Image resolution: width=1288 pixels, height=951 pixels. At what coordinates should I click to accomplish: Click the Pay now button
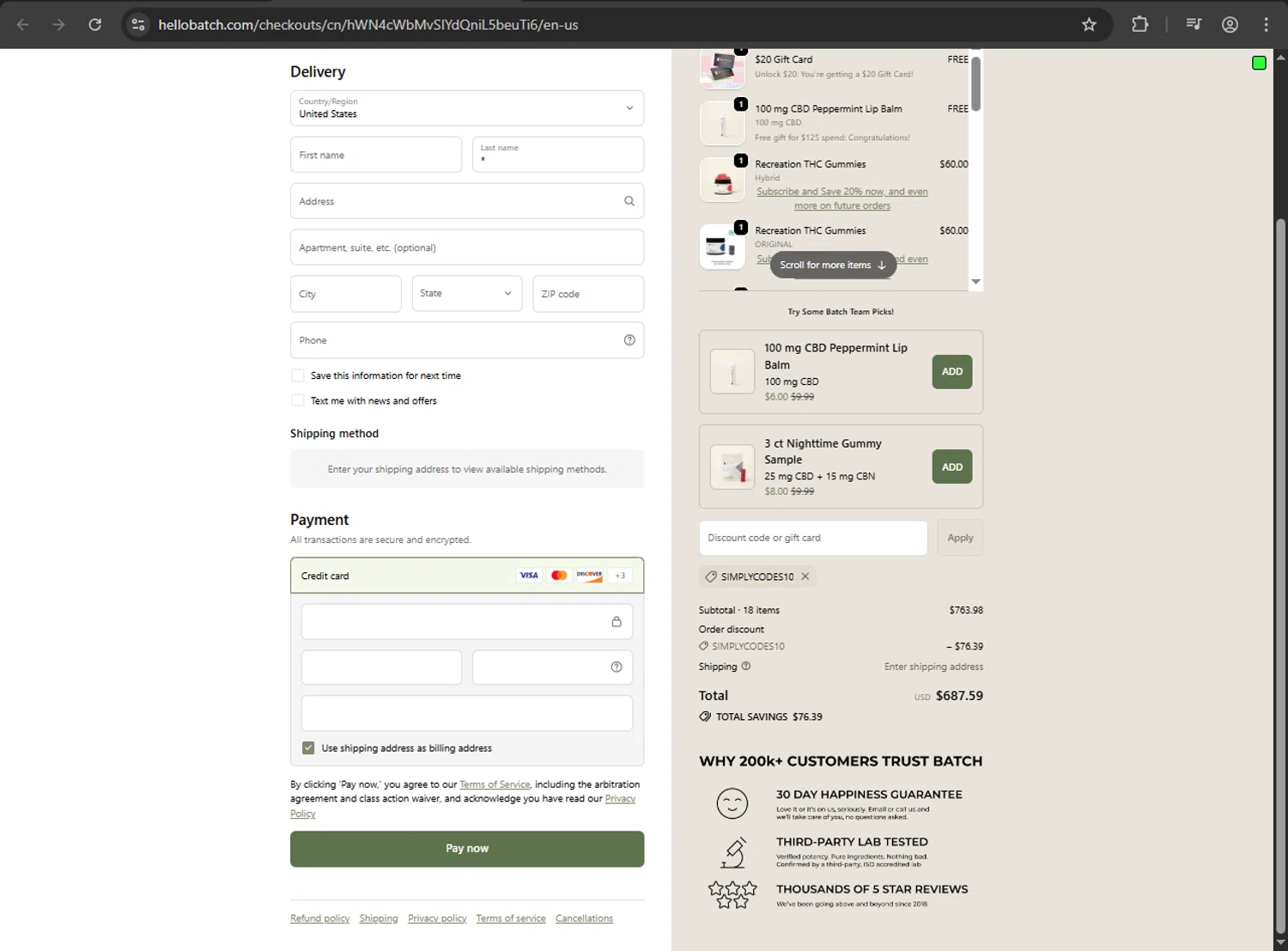(x=467, y=849)
